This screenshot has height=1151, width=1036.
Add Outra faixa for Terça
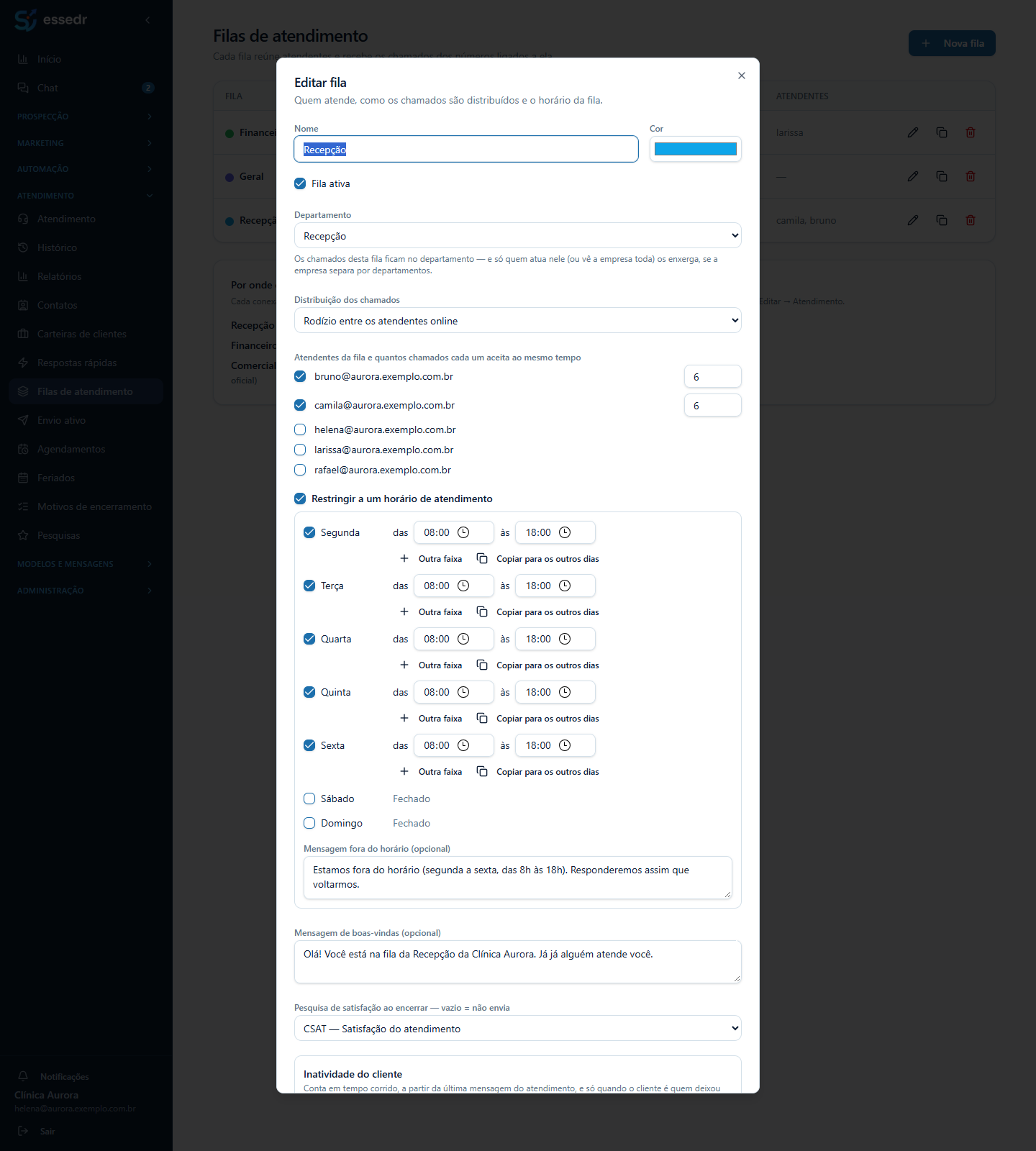coord(431,612)
